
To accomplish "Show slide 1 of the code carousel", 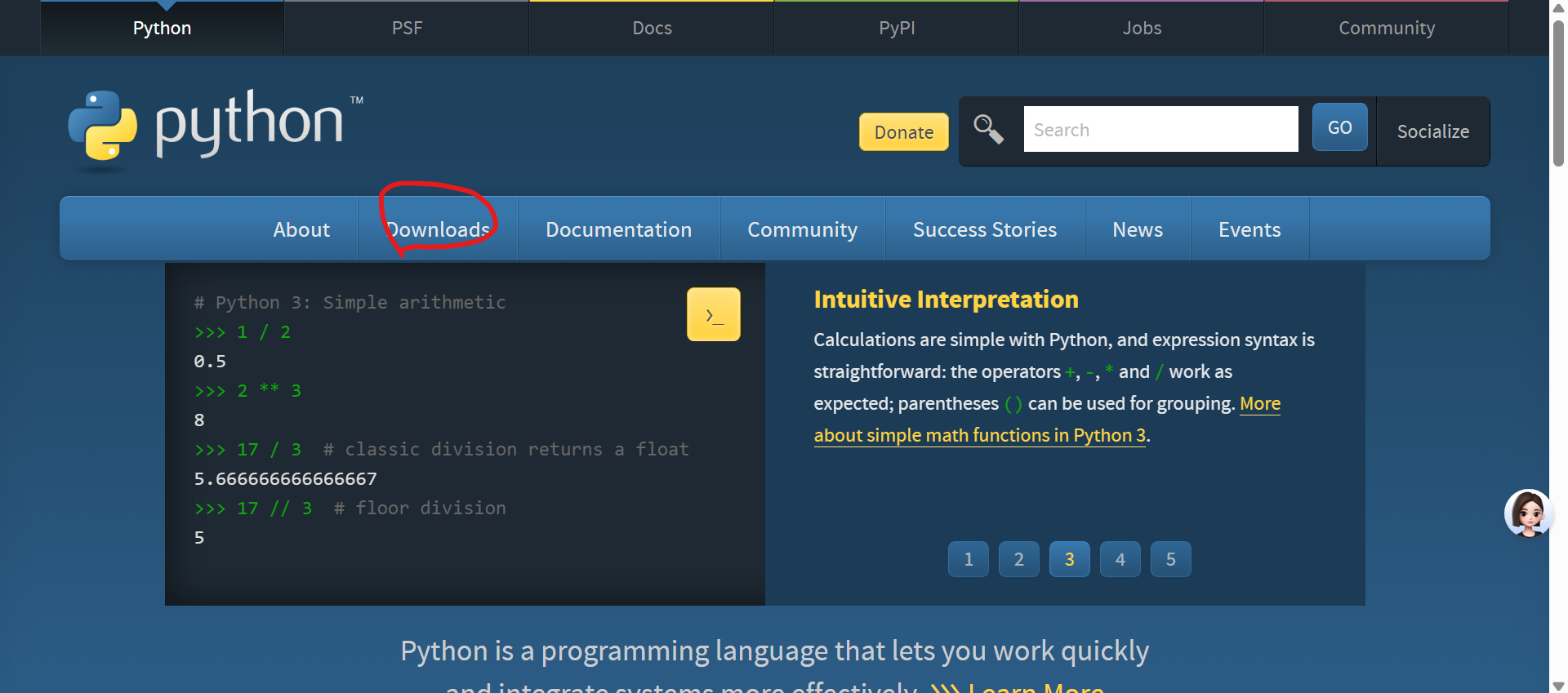I will (x=969, y=559).
